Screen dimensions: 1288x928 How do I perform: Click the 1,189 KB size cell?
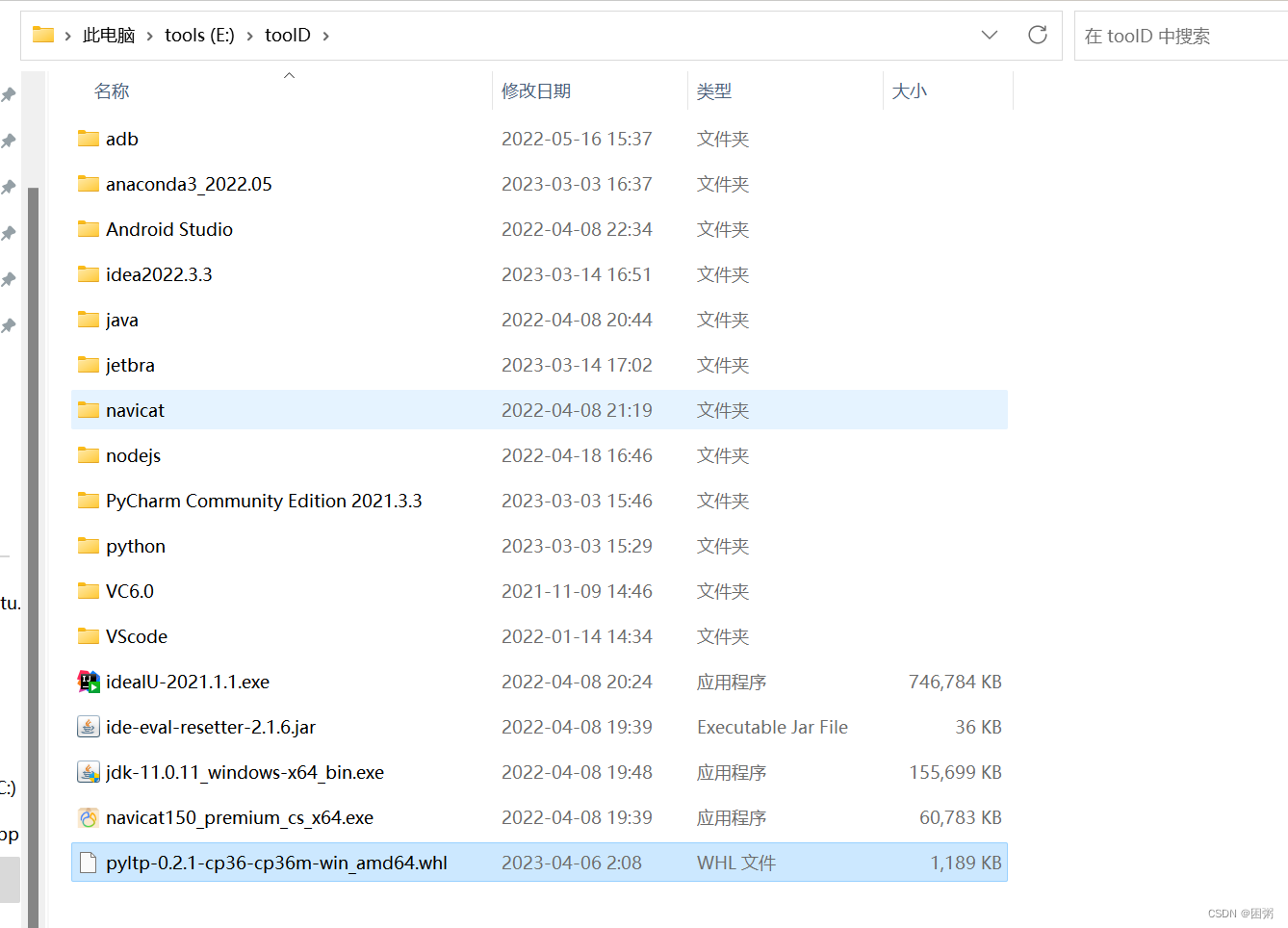[x=966, y=863]
